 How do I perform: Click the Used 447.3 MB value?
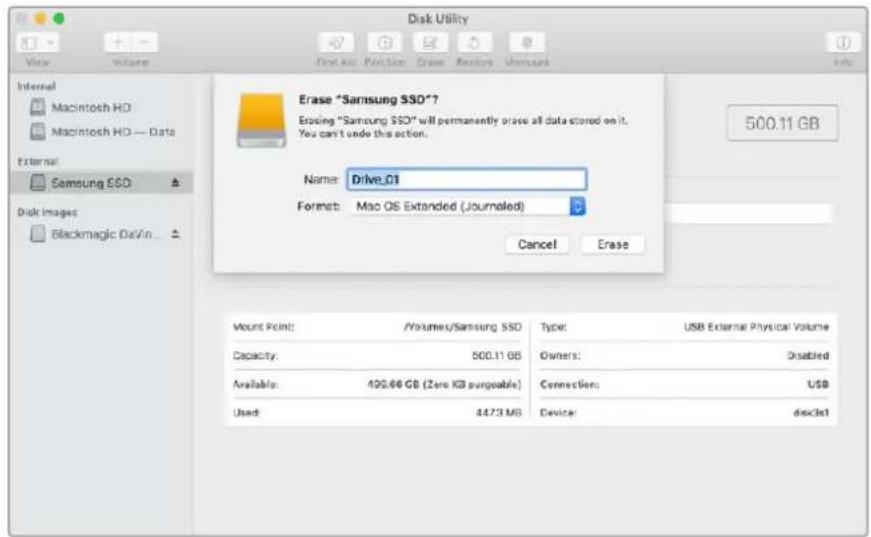pyautogui.click(x=498, y=413)
